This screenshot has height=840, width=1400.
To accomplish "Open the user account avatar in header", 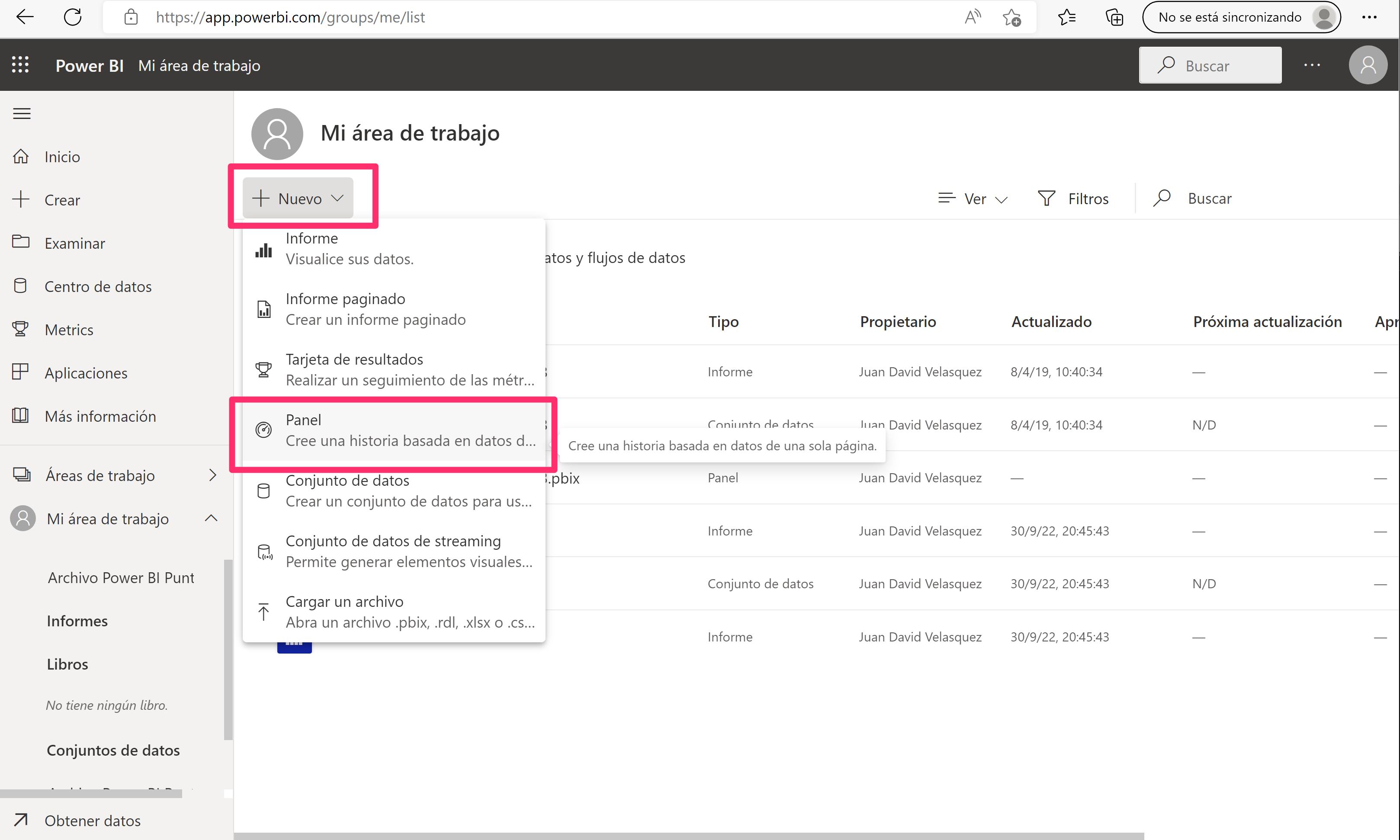I will (x=1368, y=65).
